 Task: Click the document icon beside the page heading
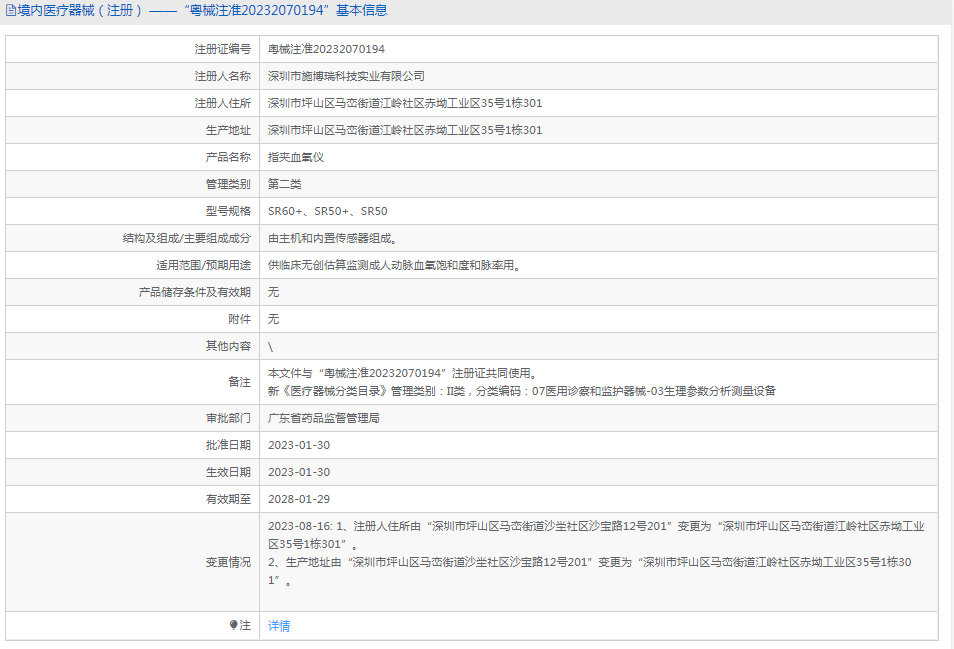pyautogui.click(x=11, y=10)
